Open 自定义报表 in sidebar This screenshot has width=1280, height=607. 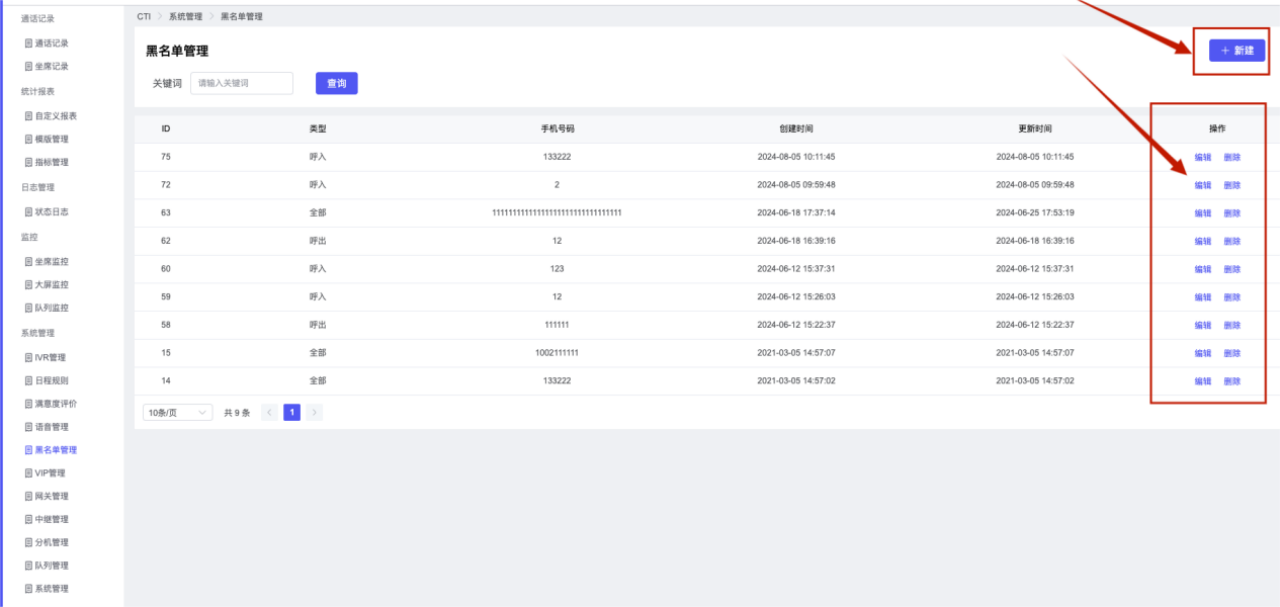[51, 116]
